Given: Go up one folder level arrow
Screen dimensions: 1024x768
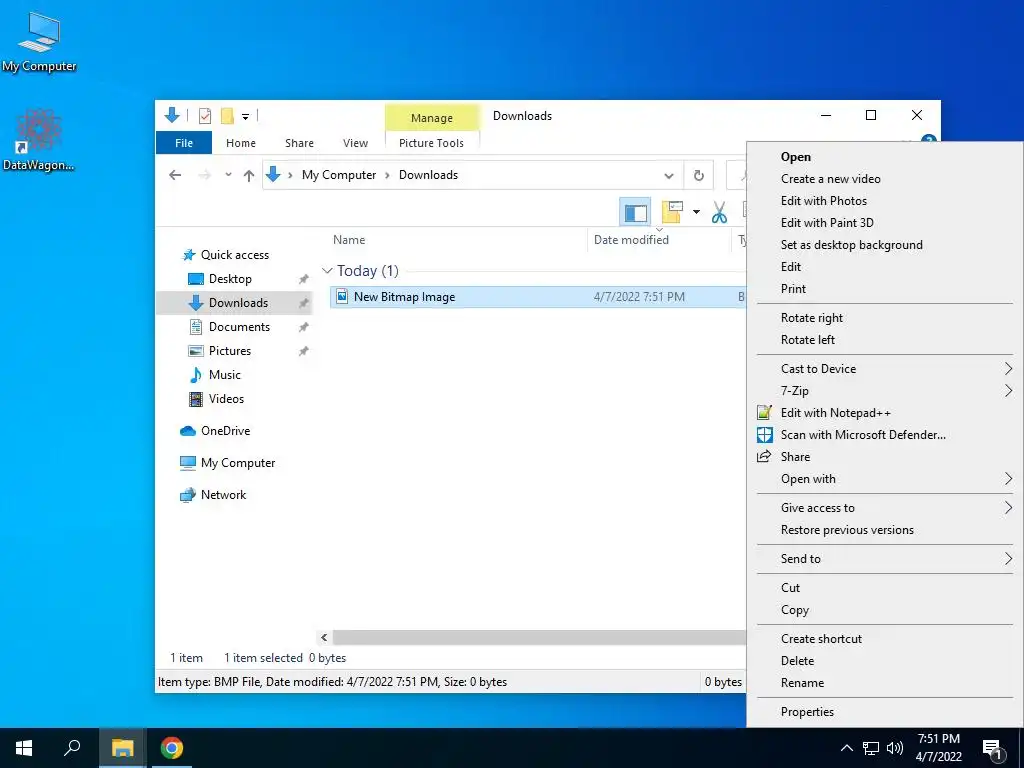Looking at the screenshot, I should point(249,175).
